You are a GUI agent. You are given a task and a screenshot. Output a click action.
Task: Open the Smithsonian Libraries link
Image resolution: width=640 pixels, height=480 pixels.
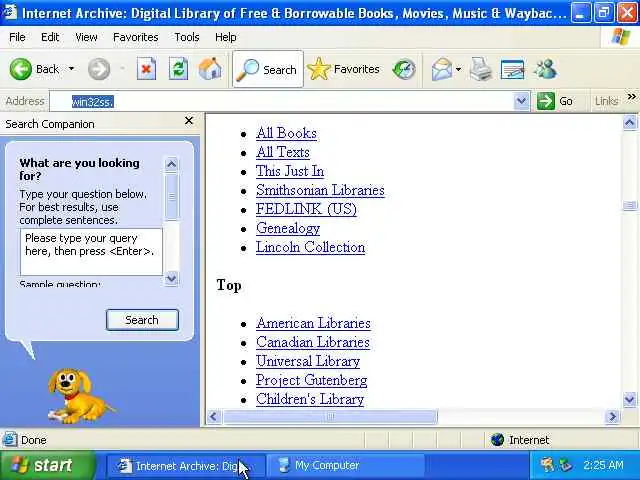[320, 190]
